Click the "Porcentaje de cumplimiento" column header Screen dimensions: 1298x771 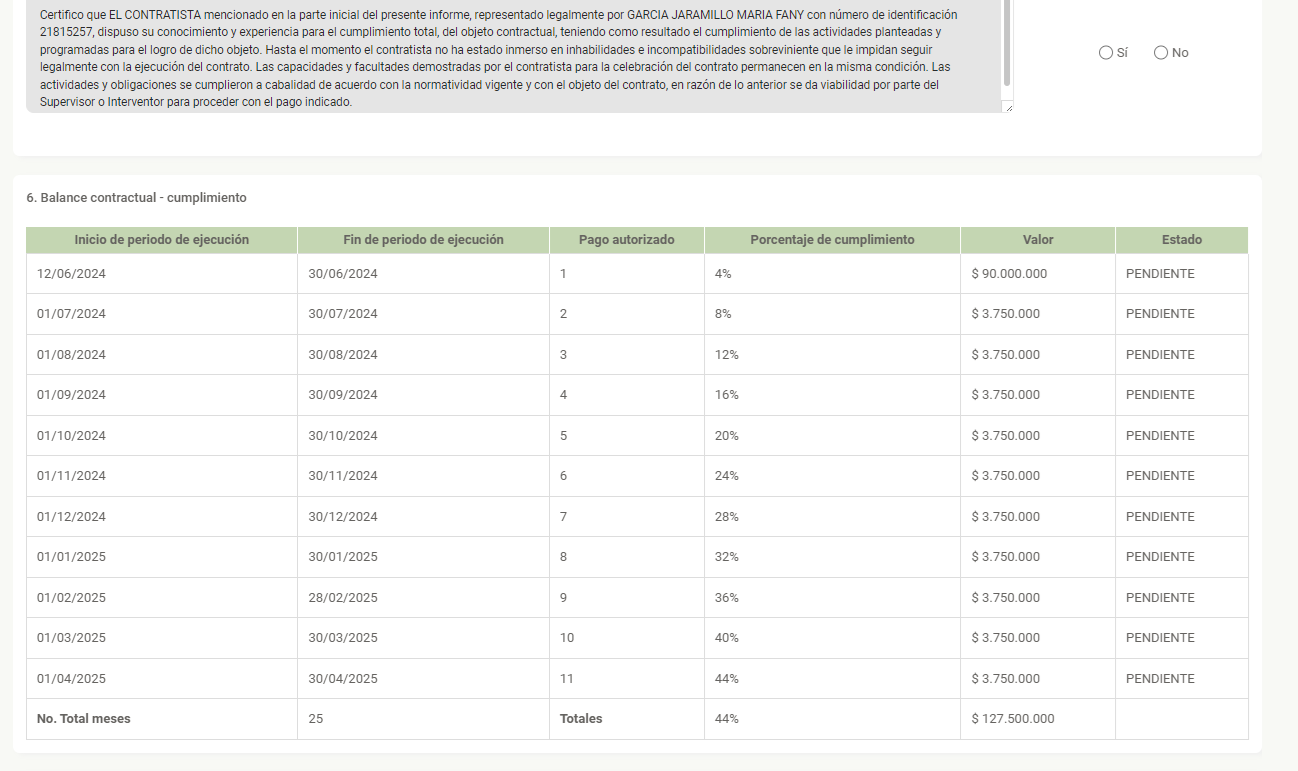(832, 240)
